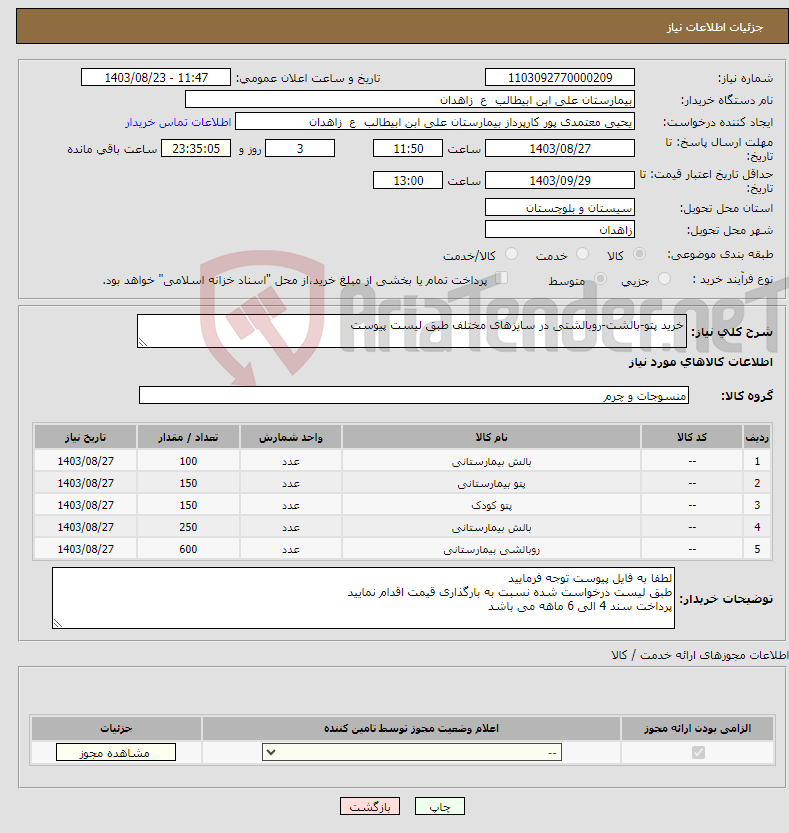Click the الزامی بودن ارائه مجوز header
The height and width of the screenshot is (833, 789).
point(698,728)
